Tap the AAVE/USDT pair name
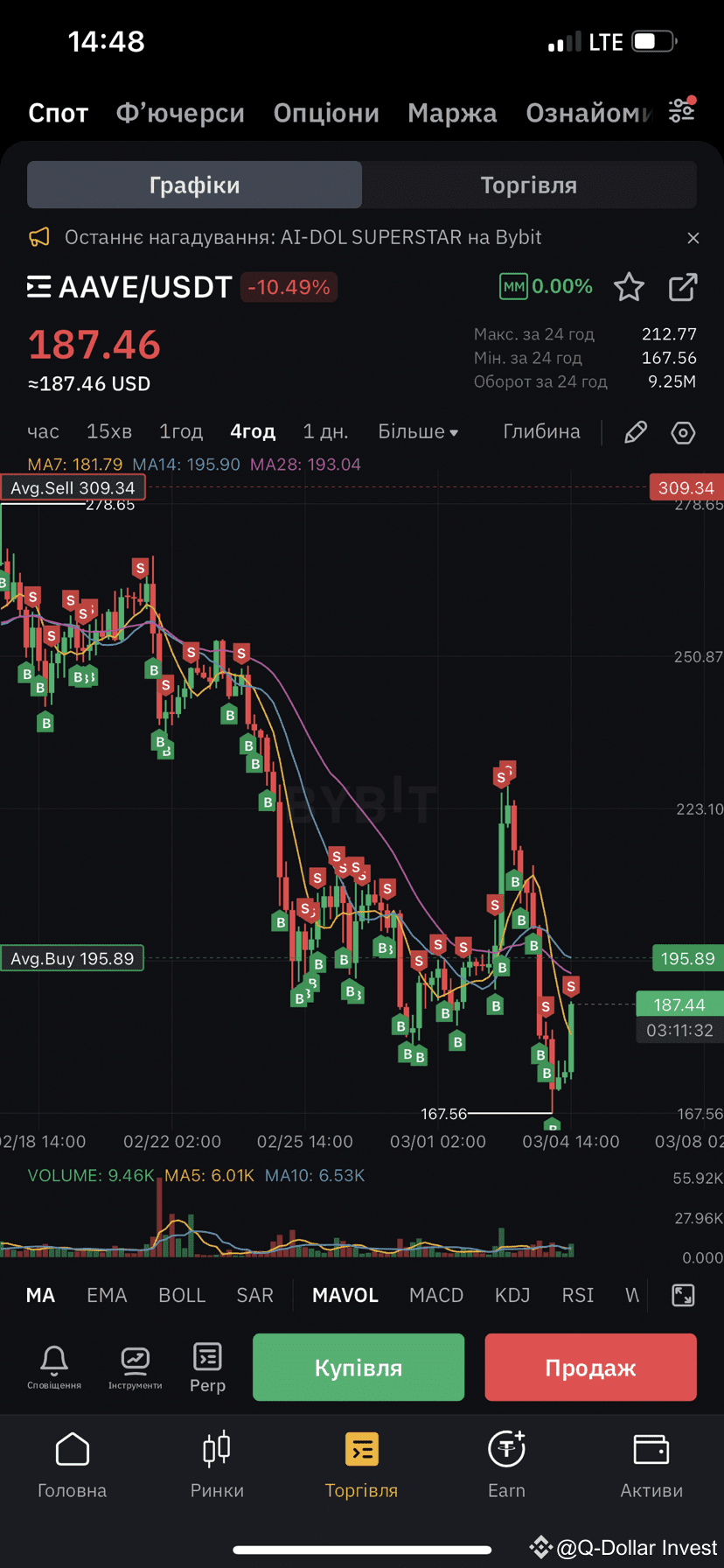724x1568 pixels. (x=145, y=287)
